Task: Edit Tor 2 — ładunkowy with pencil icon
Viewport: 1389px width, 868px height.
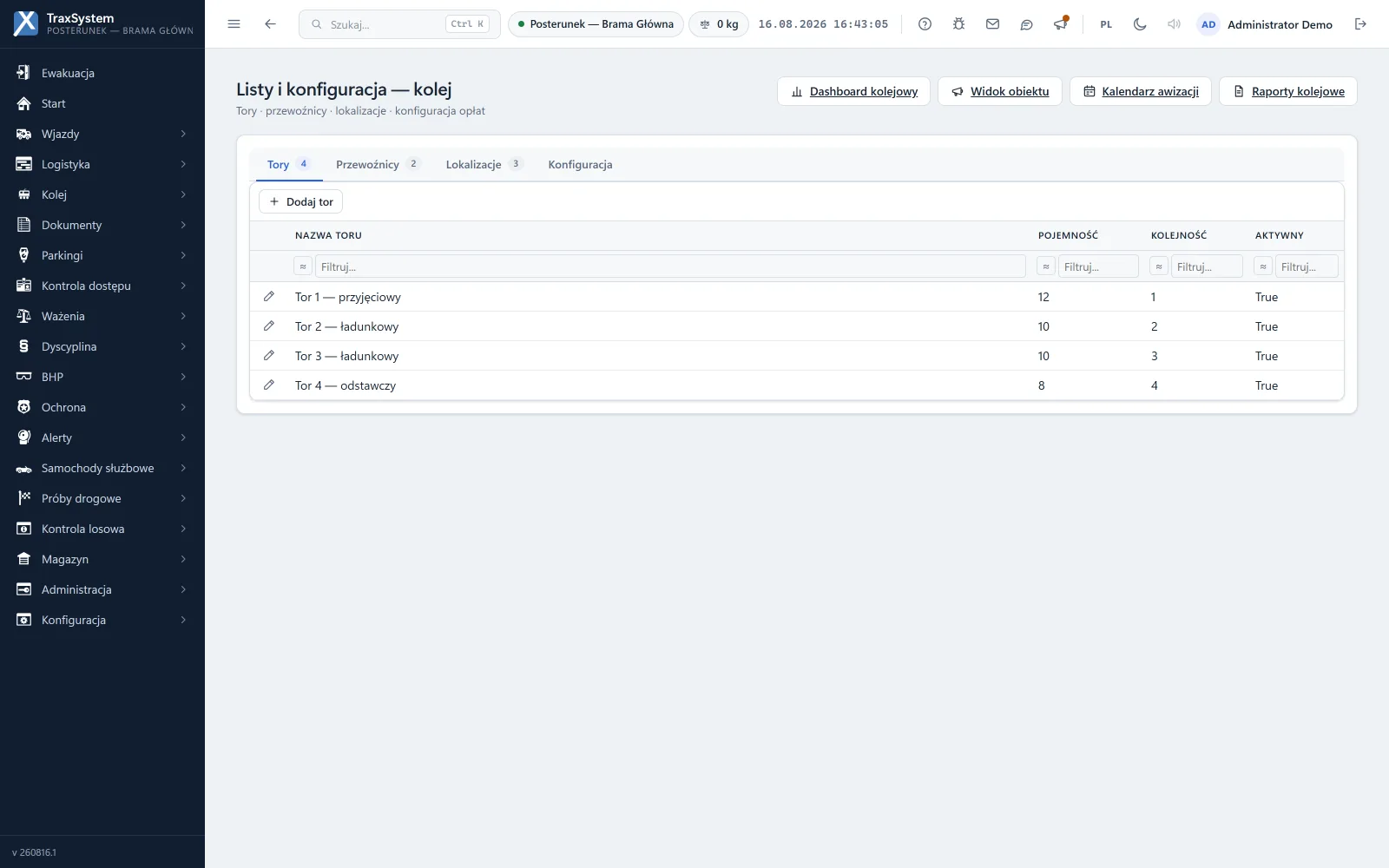Action: 269,326
